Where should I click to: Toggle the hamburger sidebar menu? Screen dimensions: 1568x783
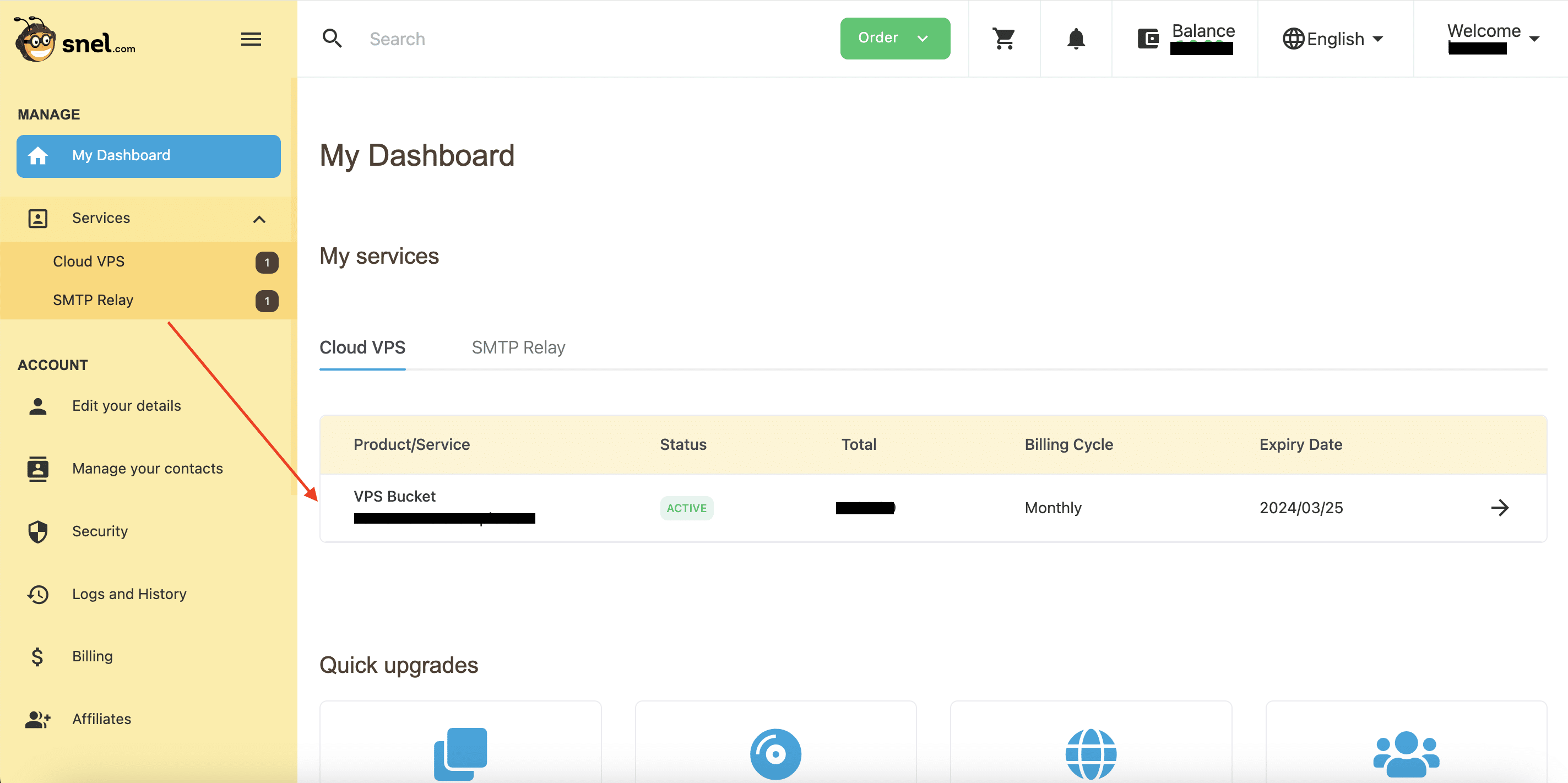(251, 40)
